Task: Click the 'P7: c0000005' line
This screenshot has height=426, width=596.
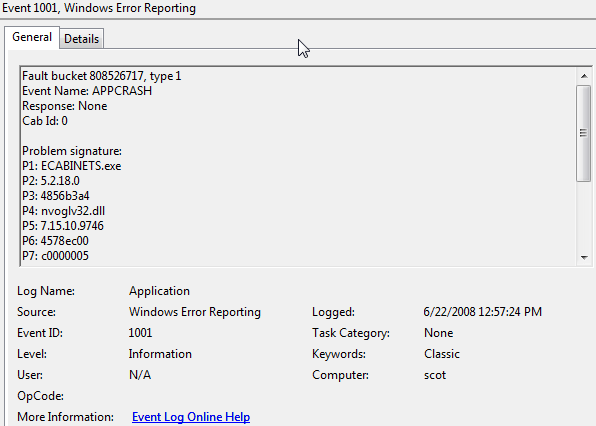Action: click(x=55, y=256)
